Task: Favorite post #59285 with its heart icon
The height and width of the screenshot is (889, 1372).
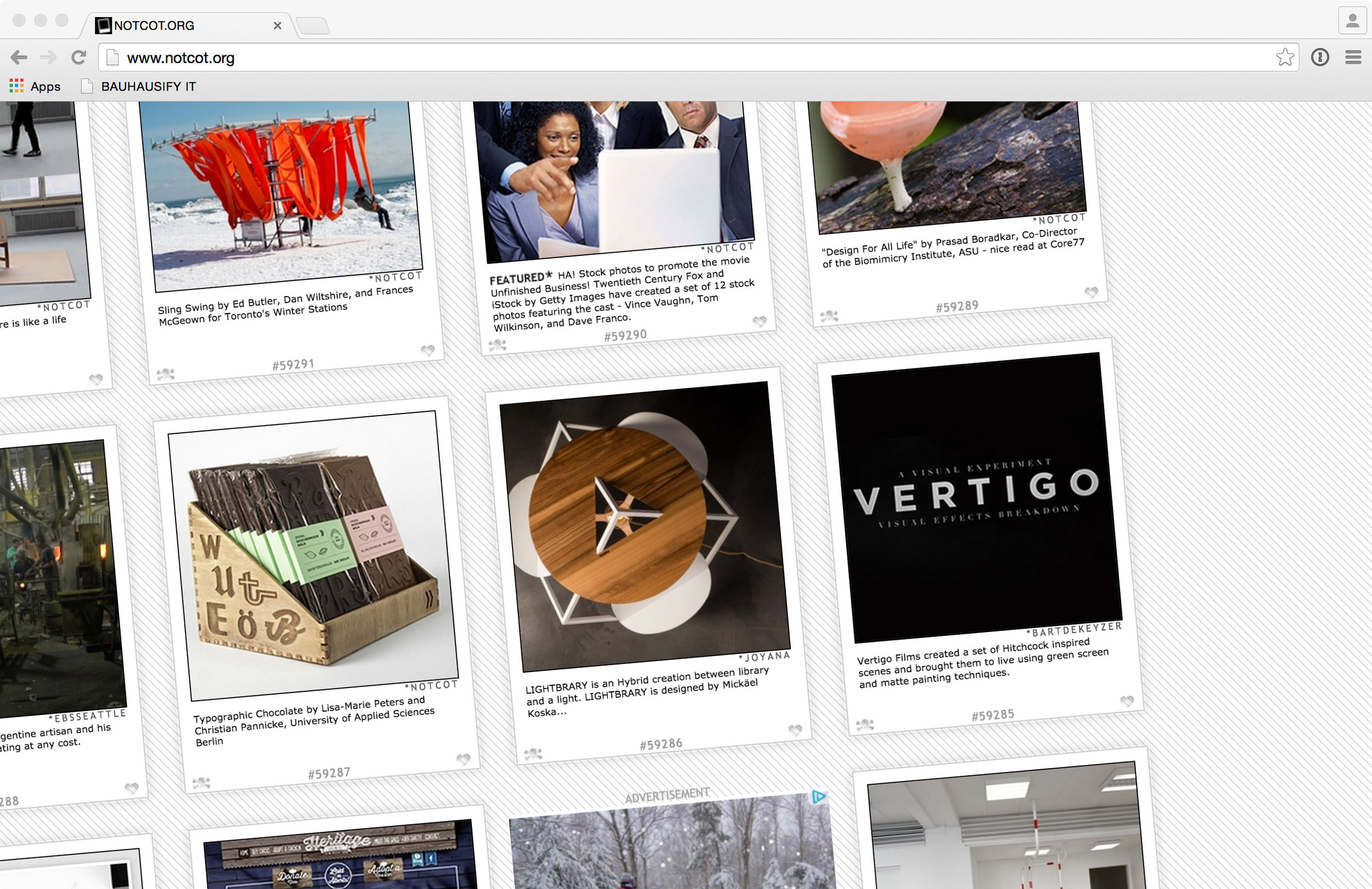Action: [1127, 701]
